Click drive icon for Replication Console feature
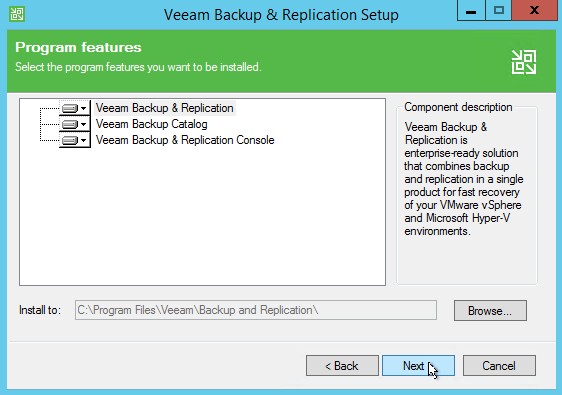562x395 pixels. pos(70,140)
